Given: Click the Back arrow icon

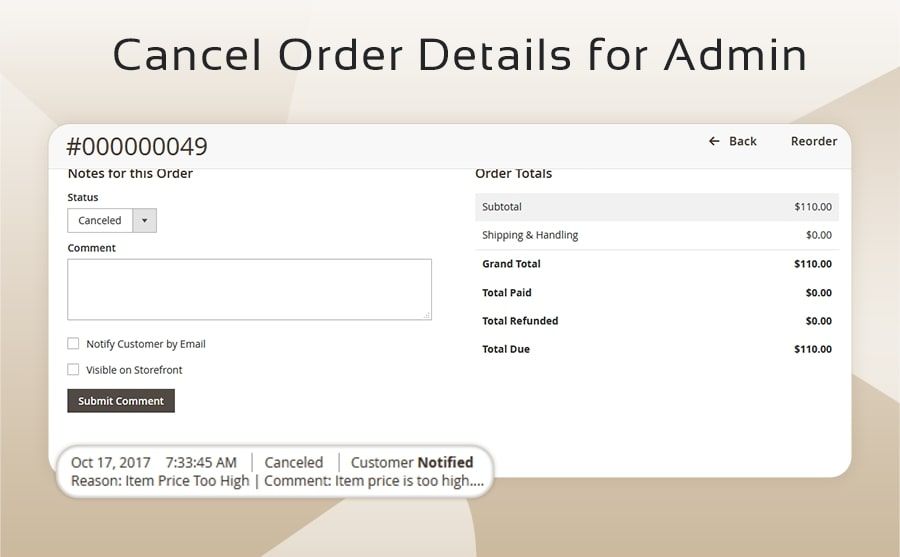Looking at the screenshot, I should click(x=714, y=142).
